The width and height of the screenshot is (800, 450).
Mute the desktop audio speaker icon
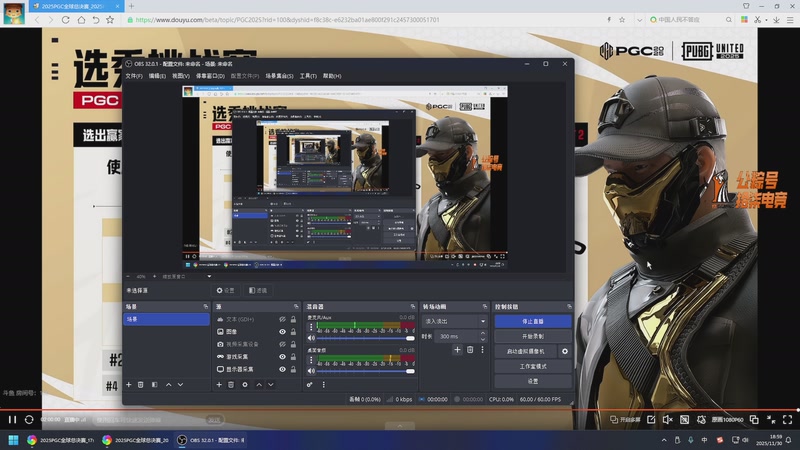pyautogui.click(x=311, y=371)
